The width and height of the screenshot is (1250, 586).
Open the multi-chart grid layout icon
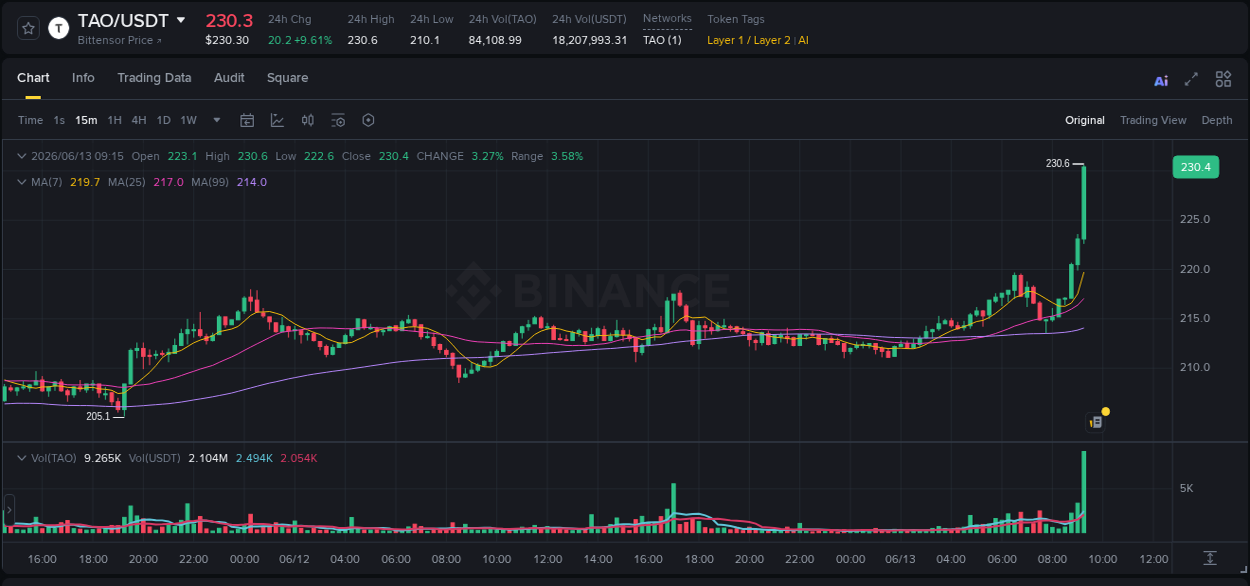coord(1223,79)
